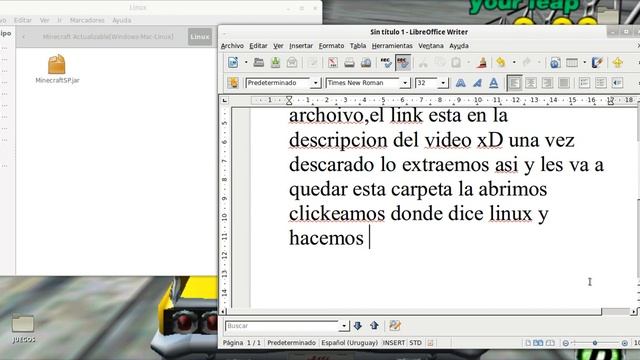Open the Redo history dropdown arrow
The height and width of the screenshot is (360, 640).
point(539,62)
